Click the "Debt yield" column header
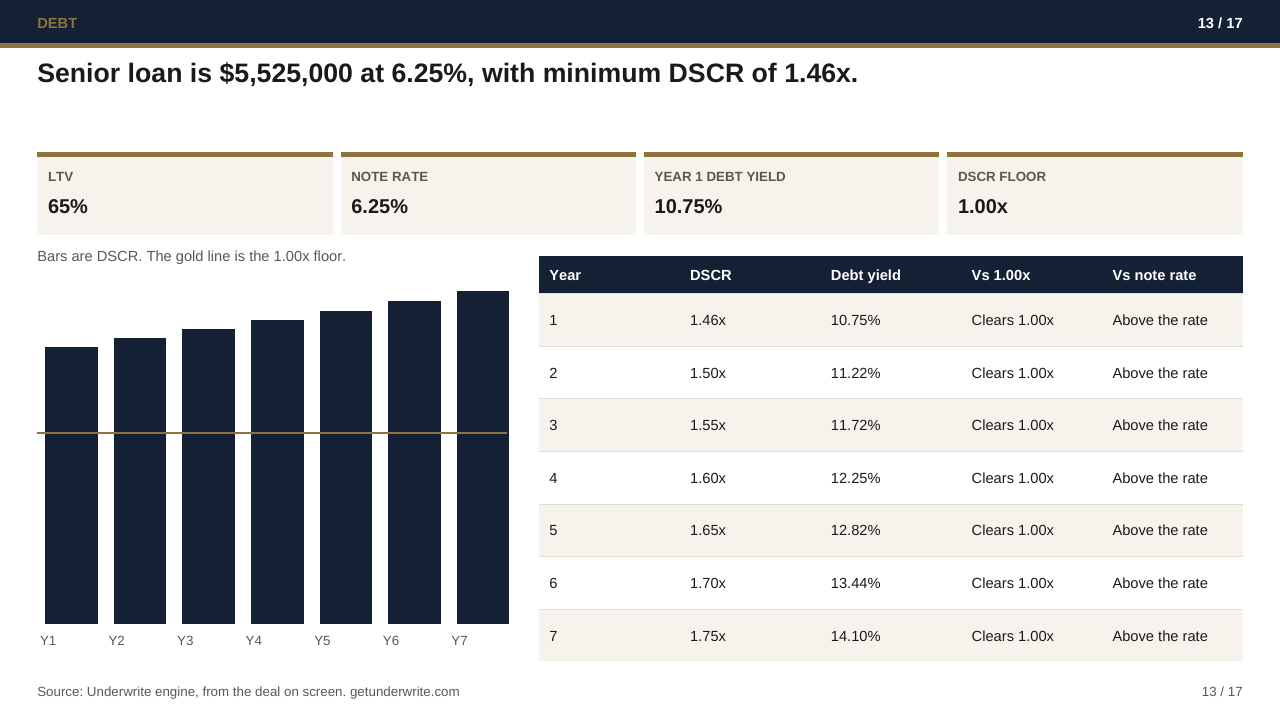The width and height of the screenshot is (1280, 720). click(x=866, y=275)
